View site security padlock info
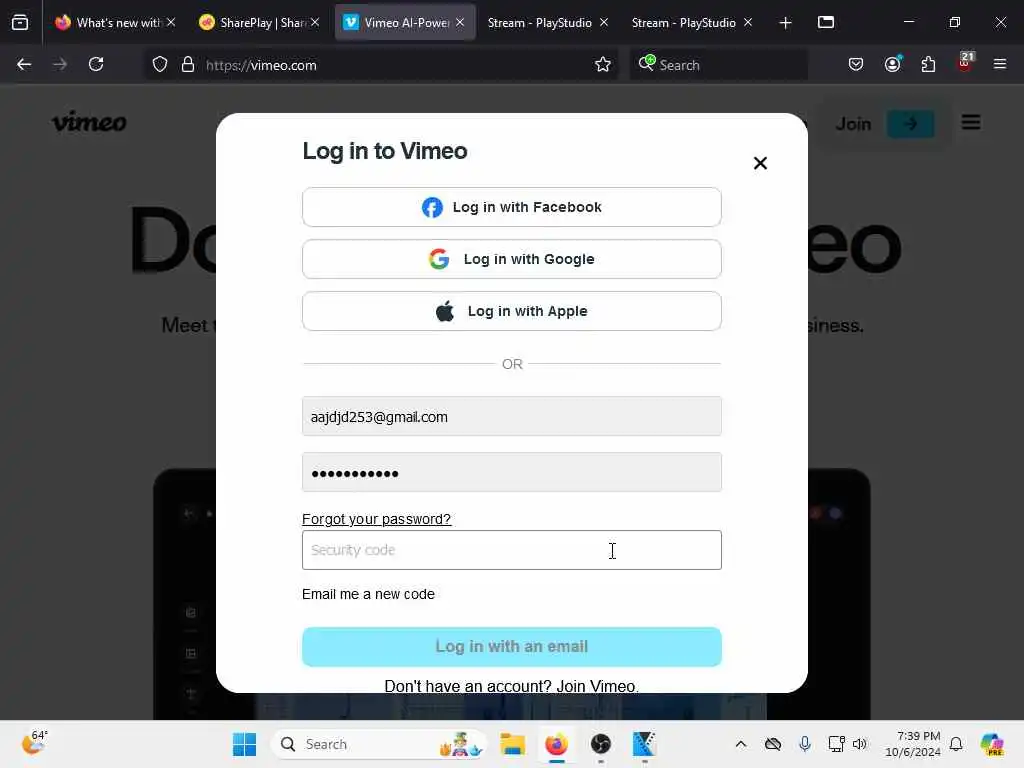 (x=188, y=64)
